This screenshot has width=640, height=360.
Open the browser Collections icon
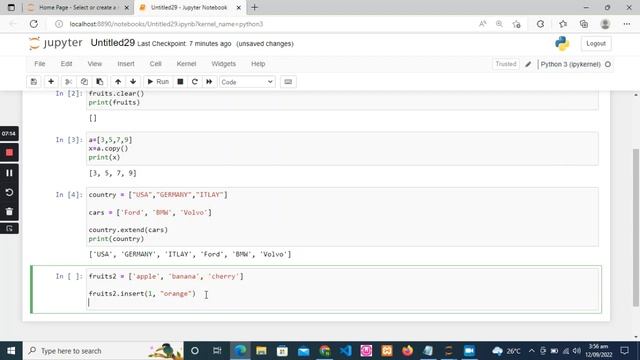(584, 24)
